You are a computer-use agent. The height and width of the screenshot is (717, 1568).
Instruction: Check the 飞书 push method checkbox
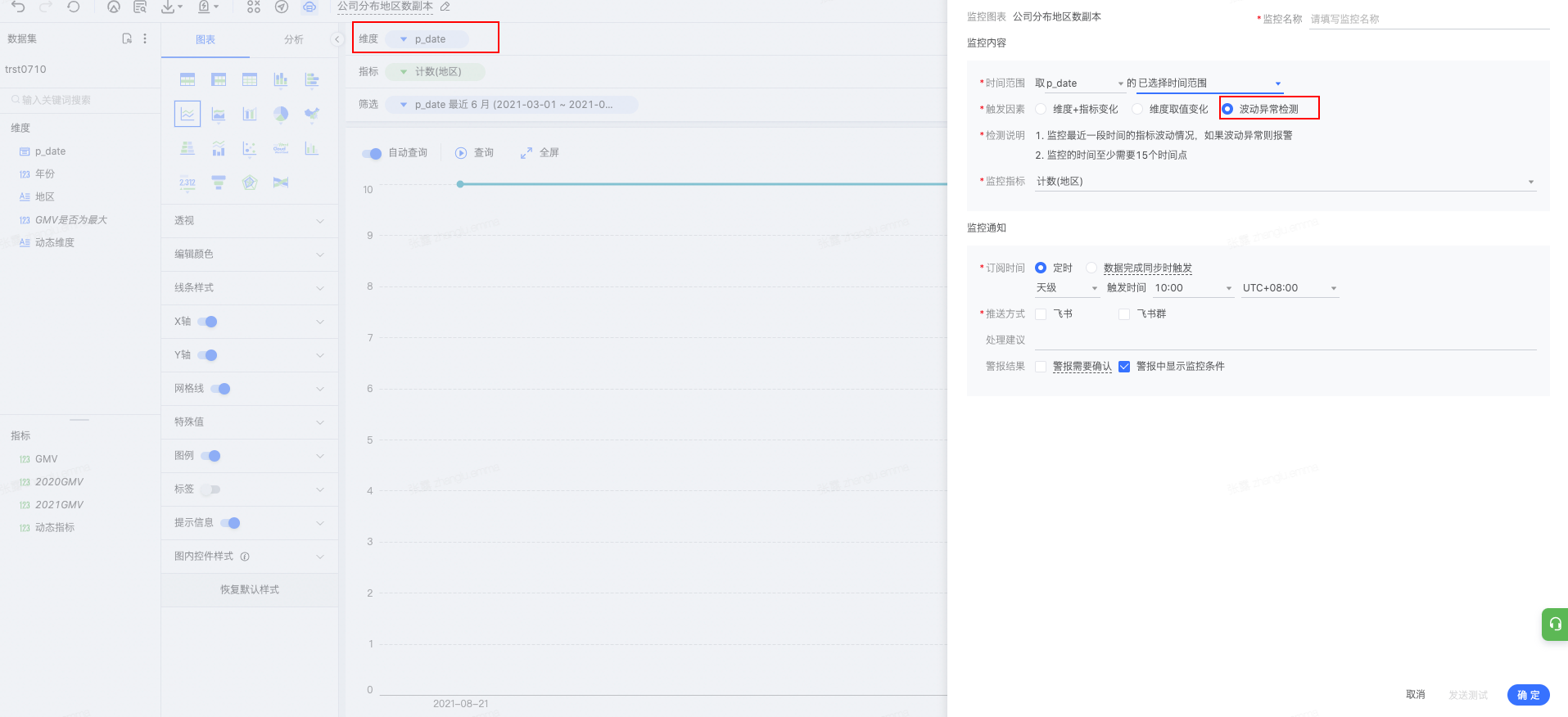1041,314
